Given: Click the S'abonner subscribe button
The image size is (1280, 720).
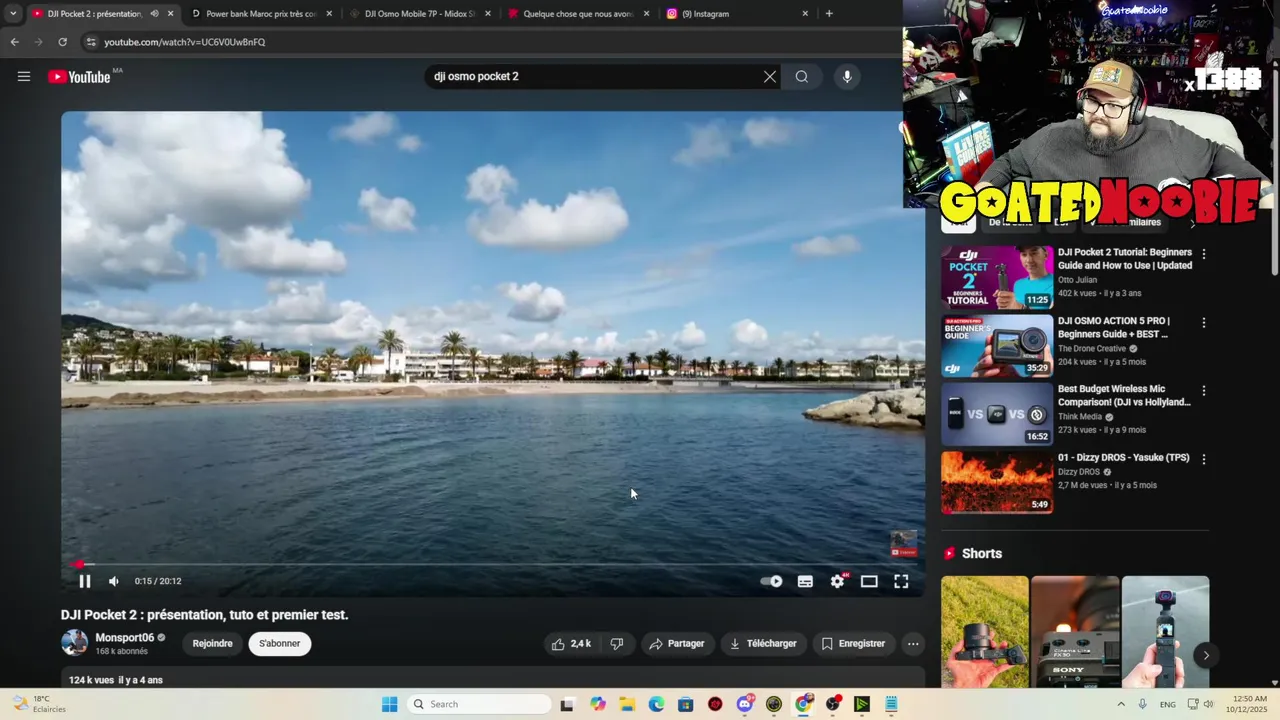Looking at the screenshot, I should pos(279,644).
